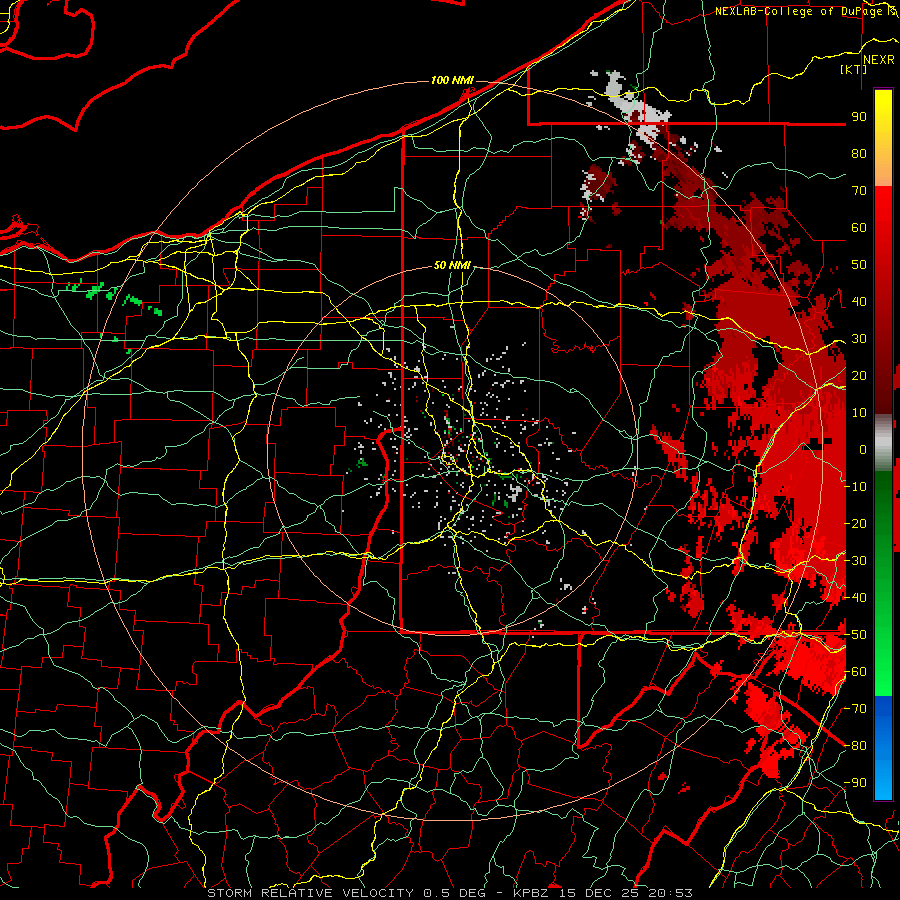Click the gray zero-velocity colorbar segment
900x900 pixels.
(x=883, y=445)
